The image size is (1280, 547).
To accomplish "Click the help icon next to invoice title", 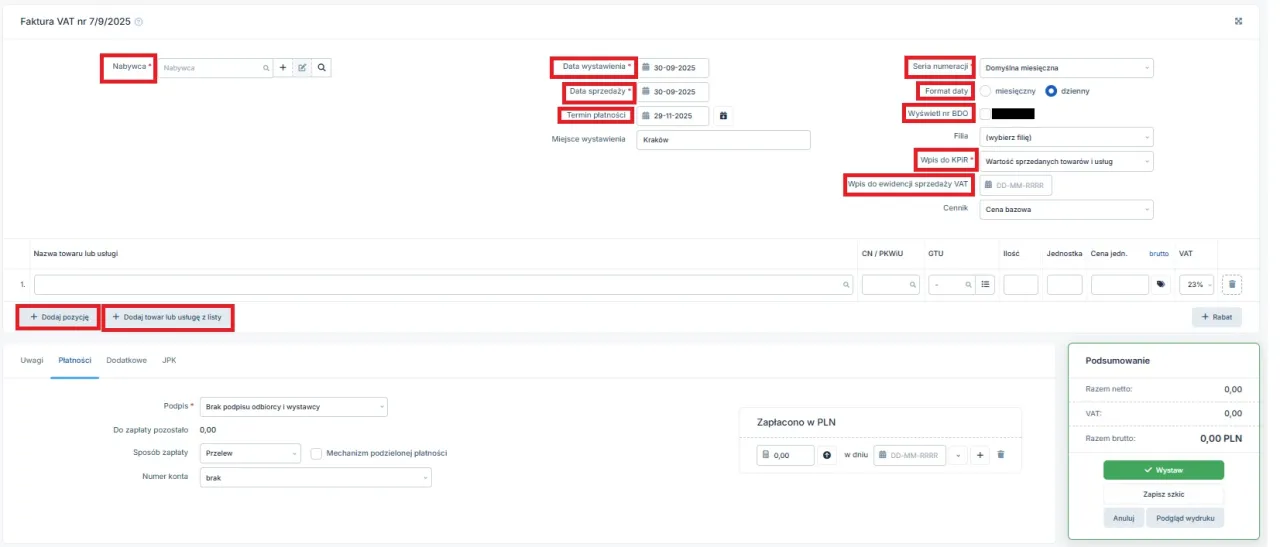I will click(x=139, y=21).
